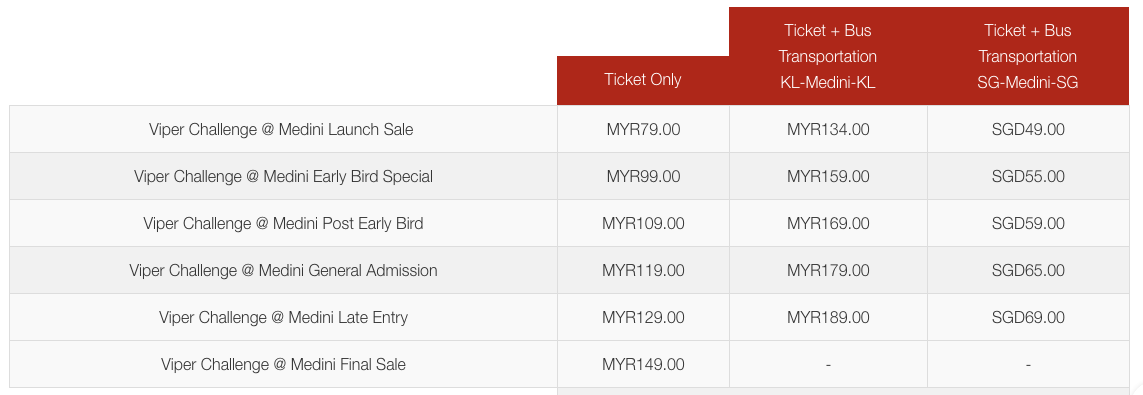Select the SGD59.00 price cell
This screenshot has width=1143, height=395.
click(x=1028, y=224)
